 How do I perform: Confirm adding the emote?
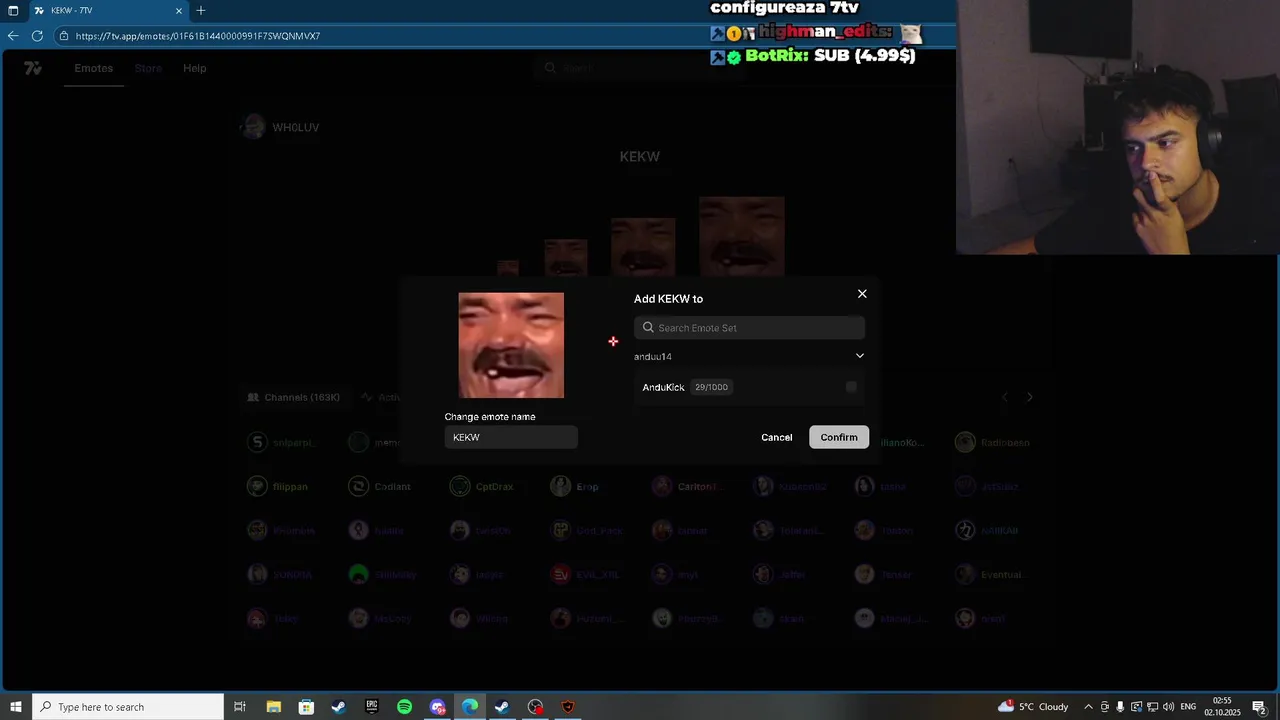click(839, 437)
